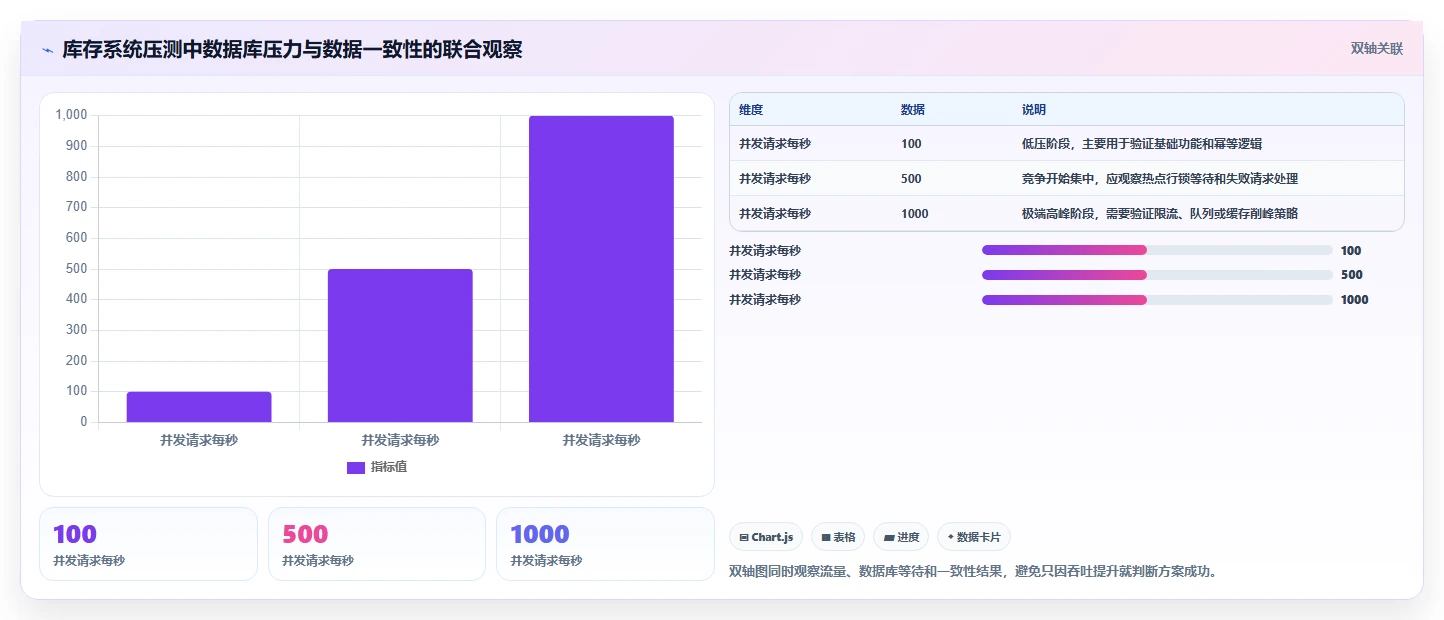Click the Chart.js chip icon

744,537
